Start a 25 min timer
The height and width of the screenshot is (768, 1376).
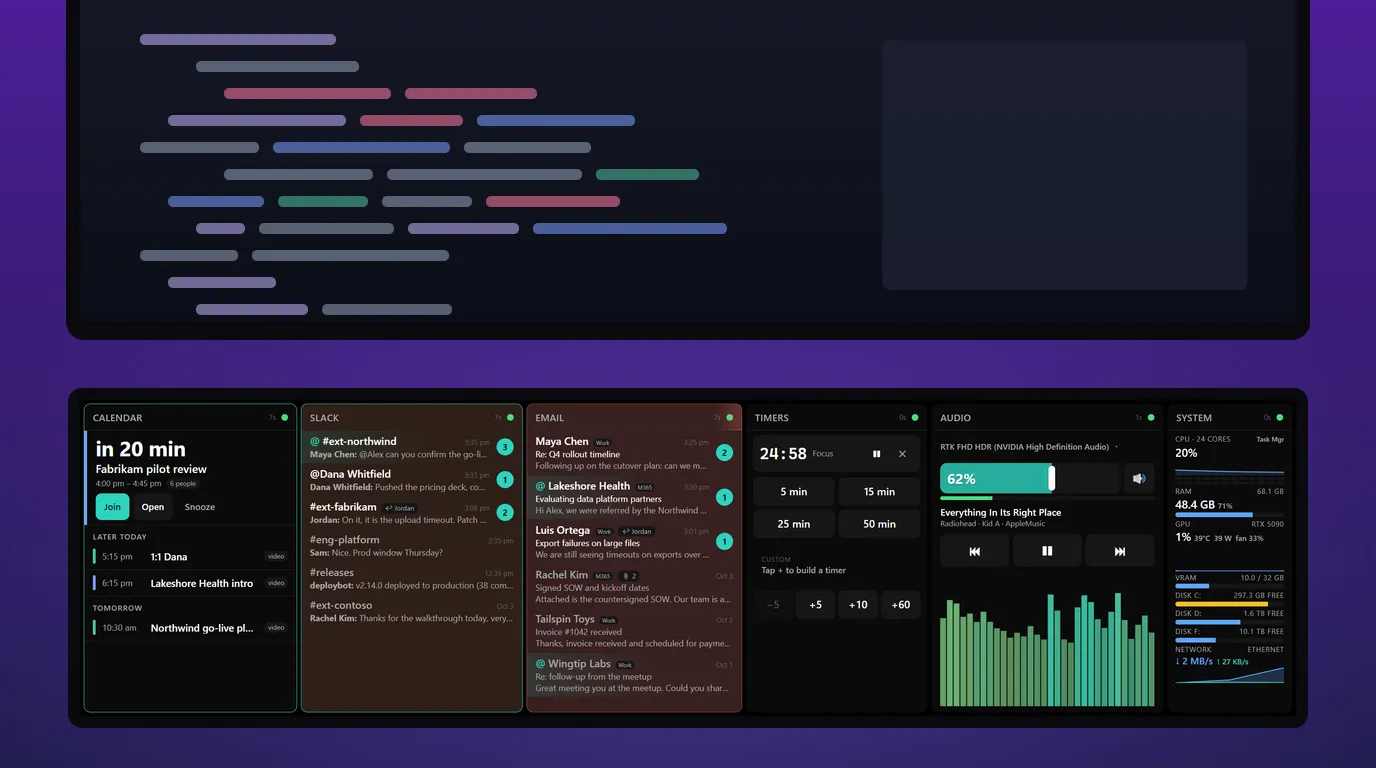794,524
